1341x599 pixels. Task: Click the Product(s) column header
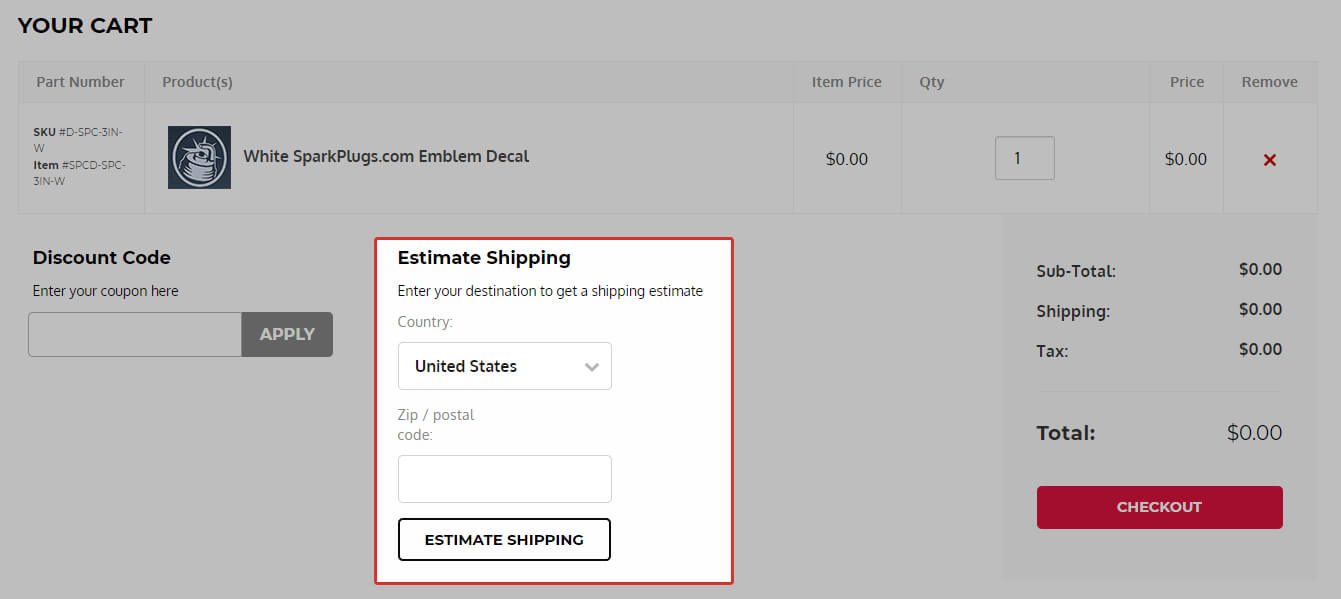point(197,82)
